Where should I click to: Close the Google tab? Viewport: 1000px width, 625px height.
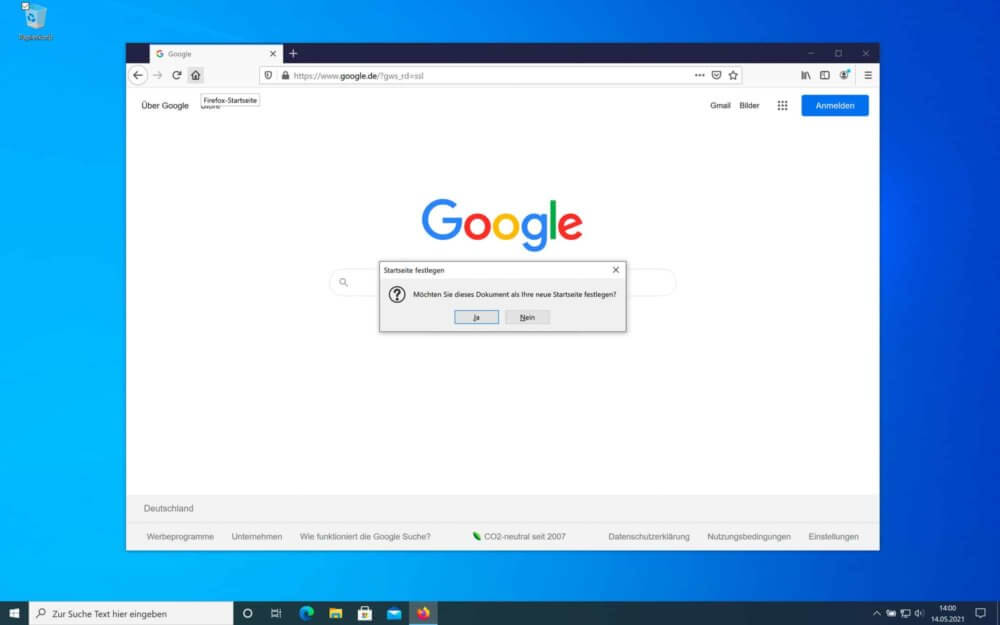pyautogui.click(x=273, y=54)
